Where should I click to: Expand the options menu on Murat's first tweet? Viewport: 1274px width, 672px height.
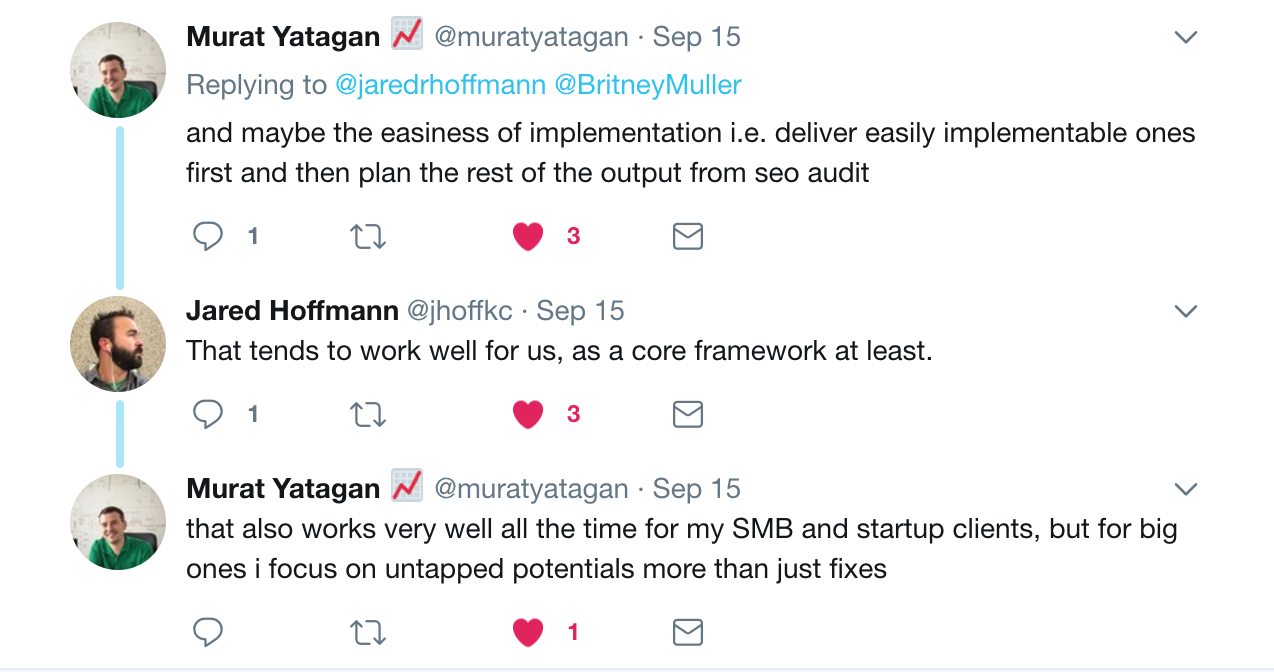1186,36
